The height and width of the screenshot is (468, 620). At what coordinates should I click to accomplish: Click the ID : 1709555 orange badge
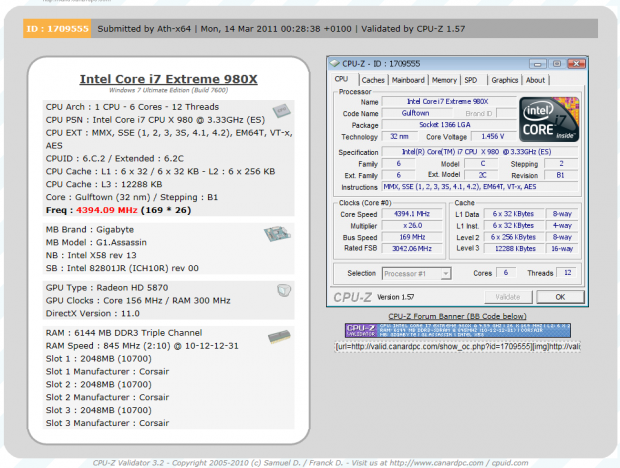point(57,29)
